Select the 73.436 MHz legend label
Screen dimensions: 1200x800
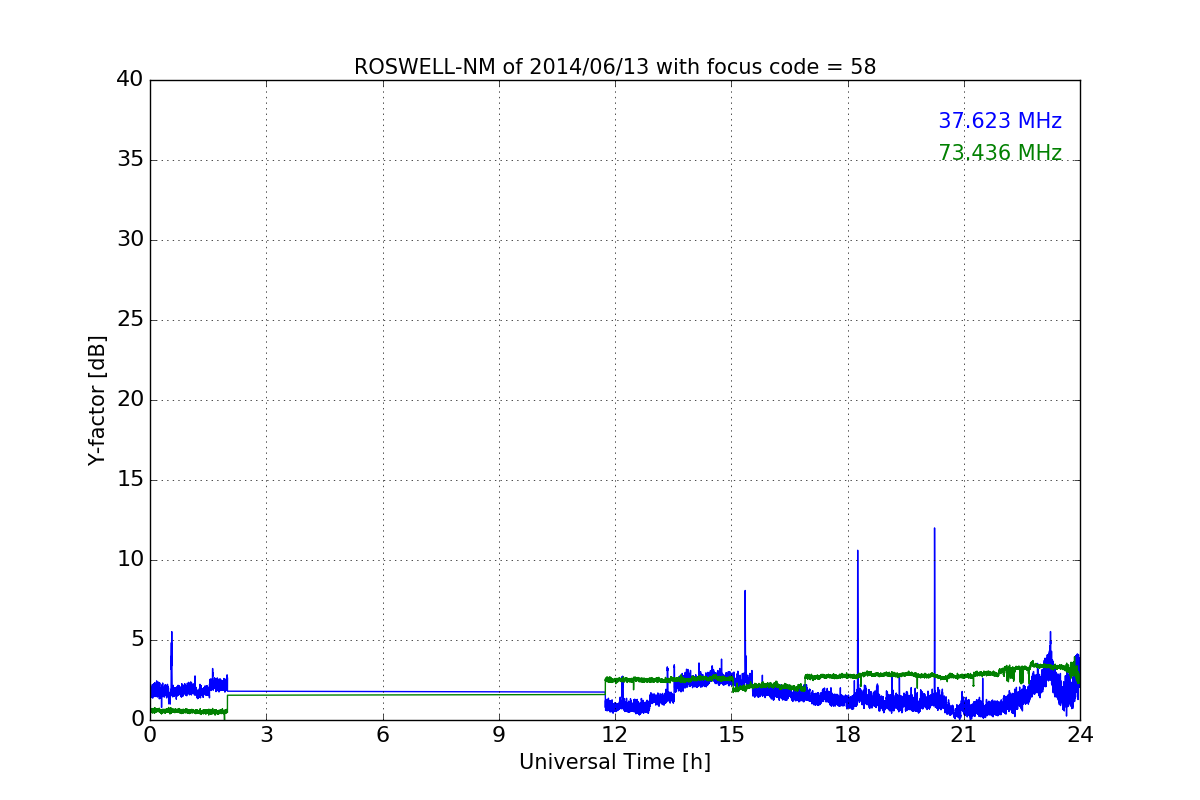(1000, 153)
